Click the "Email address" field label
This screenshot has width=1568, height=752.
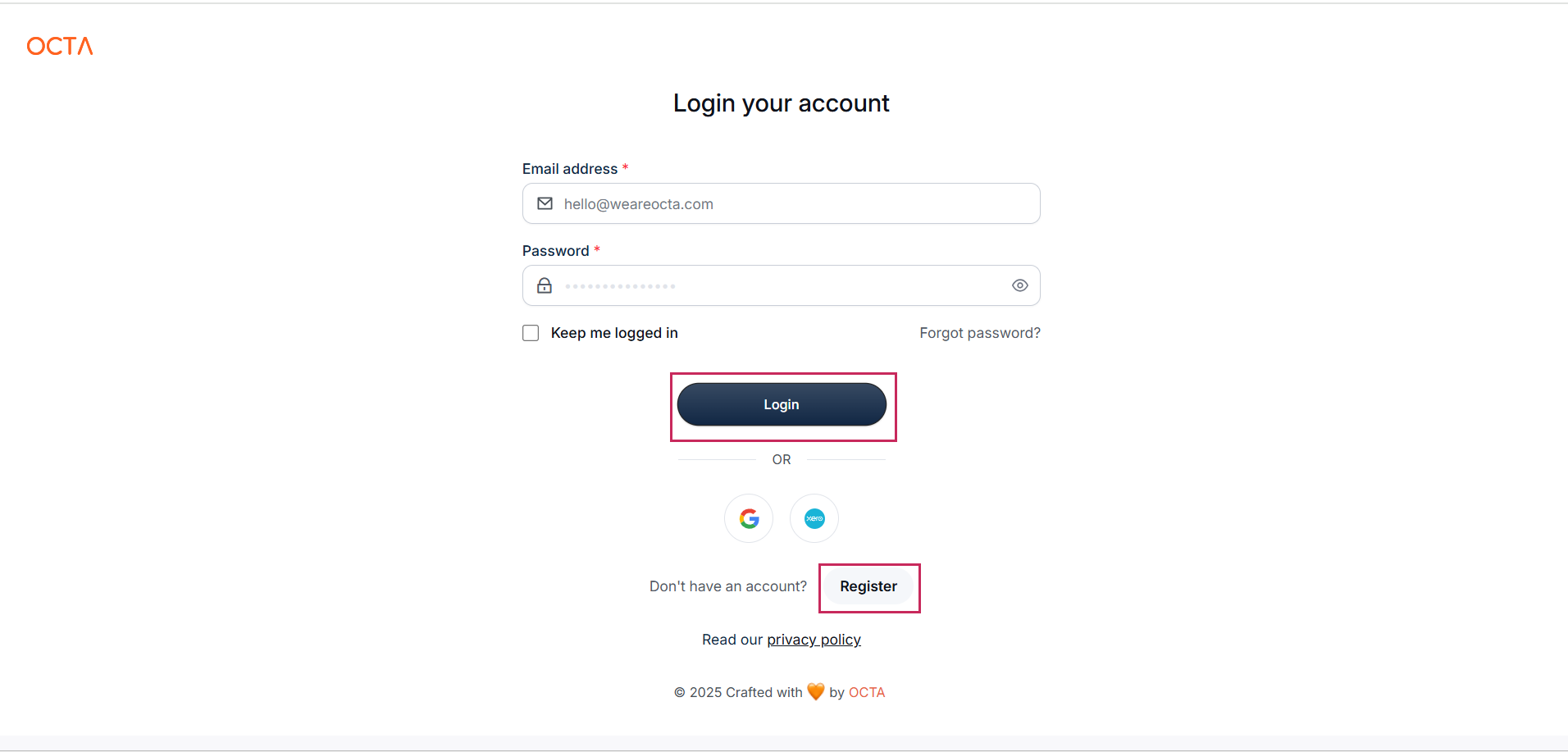pyautogui.click(x=570, y=169)
